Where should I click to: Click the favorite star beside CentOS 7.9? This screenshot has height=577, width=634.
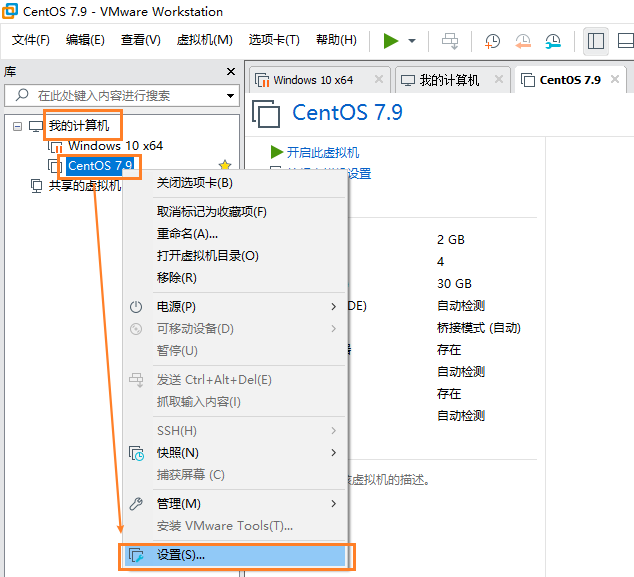[x=225, y=165]
